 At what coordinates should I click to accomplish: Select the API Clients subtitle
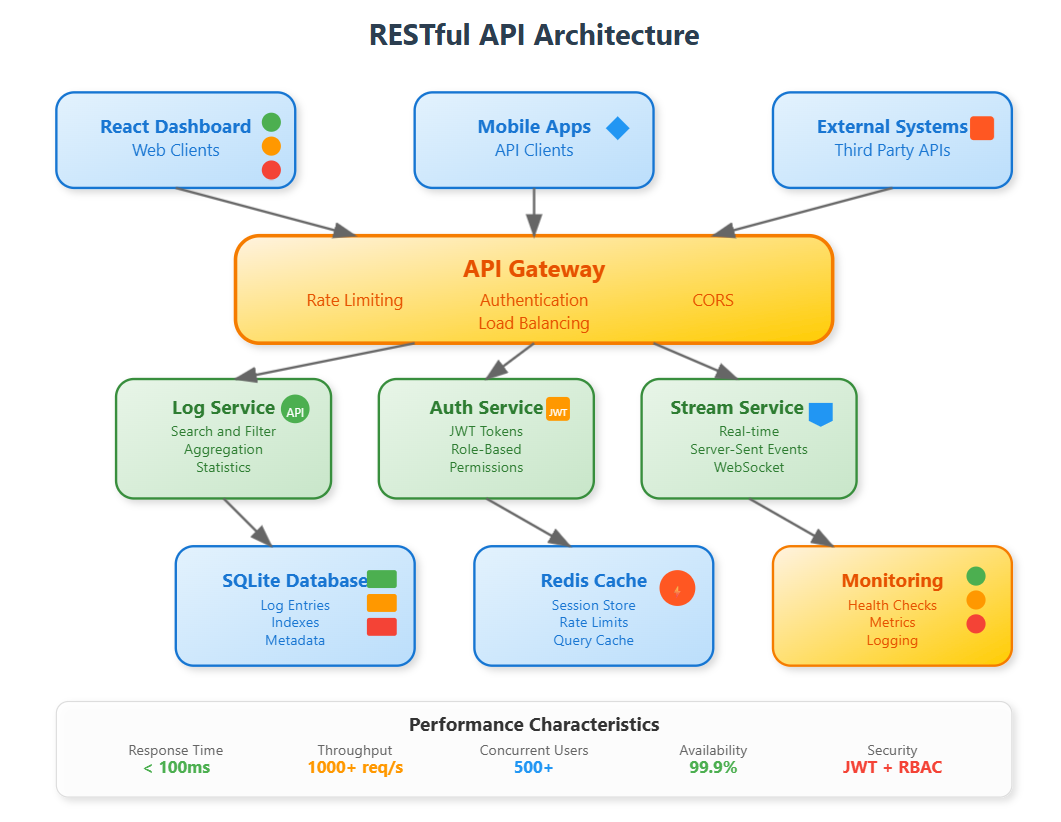pos(534,150)
